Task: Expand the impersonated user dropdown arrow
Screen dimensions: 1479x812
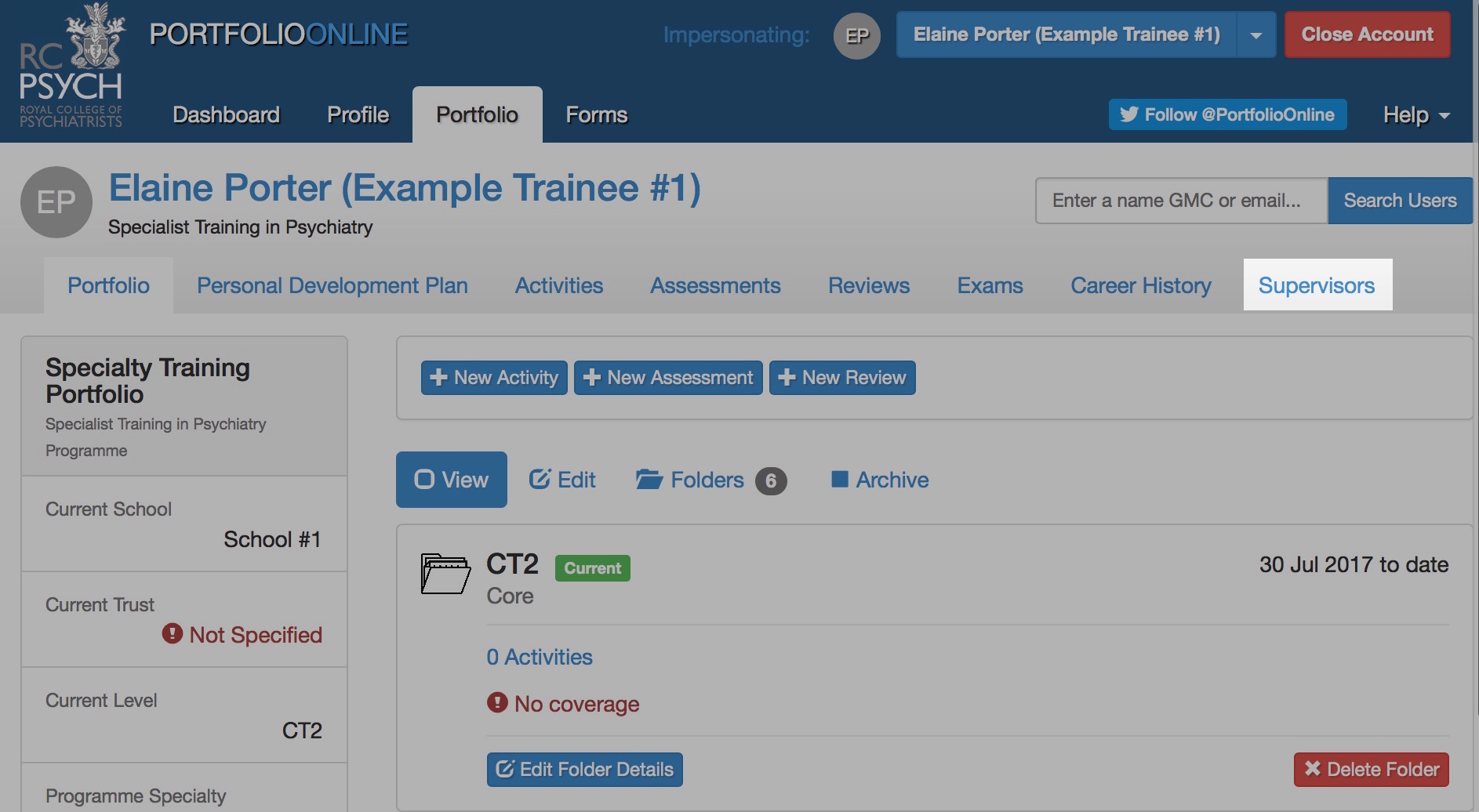Action: (x=1256, y=35)
